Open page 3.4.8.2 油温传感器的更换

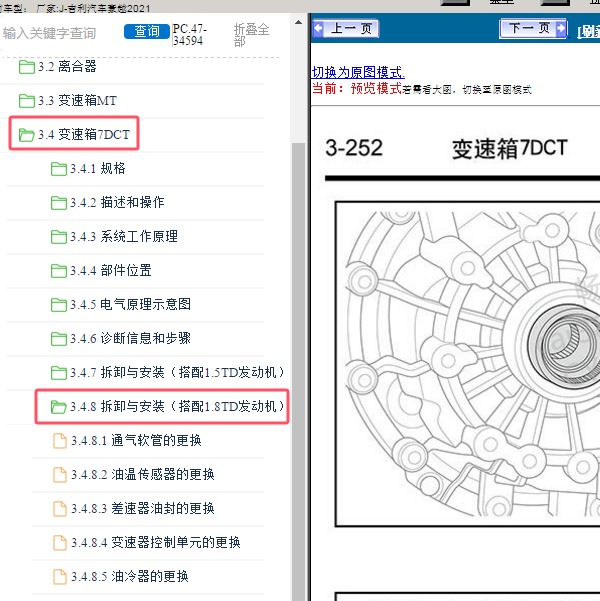click(143, 475)
